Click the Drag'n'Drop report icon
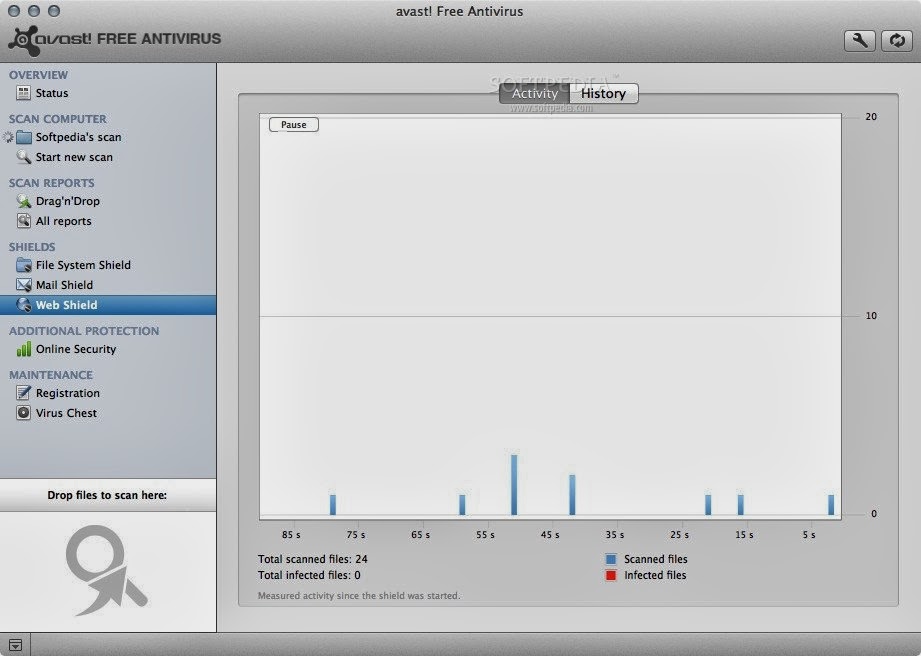Screen dimensions: 921x656 (x=23, y=201)
